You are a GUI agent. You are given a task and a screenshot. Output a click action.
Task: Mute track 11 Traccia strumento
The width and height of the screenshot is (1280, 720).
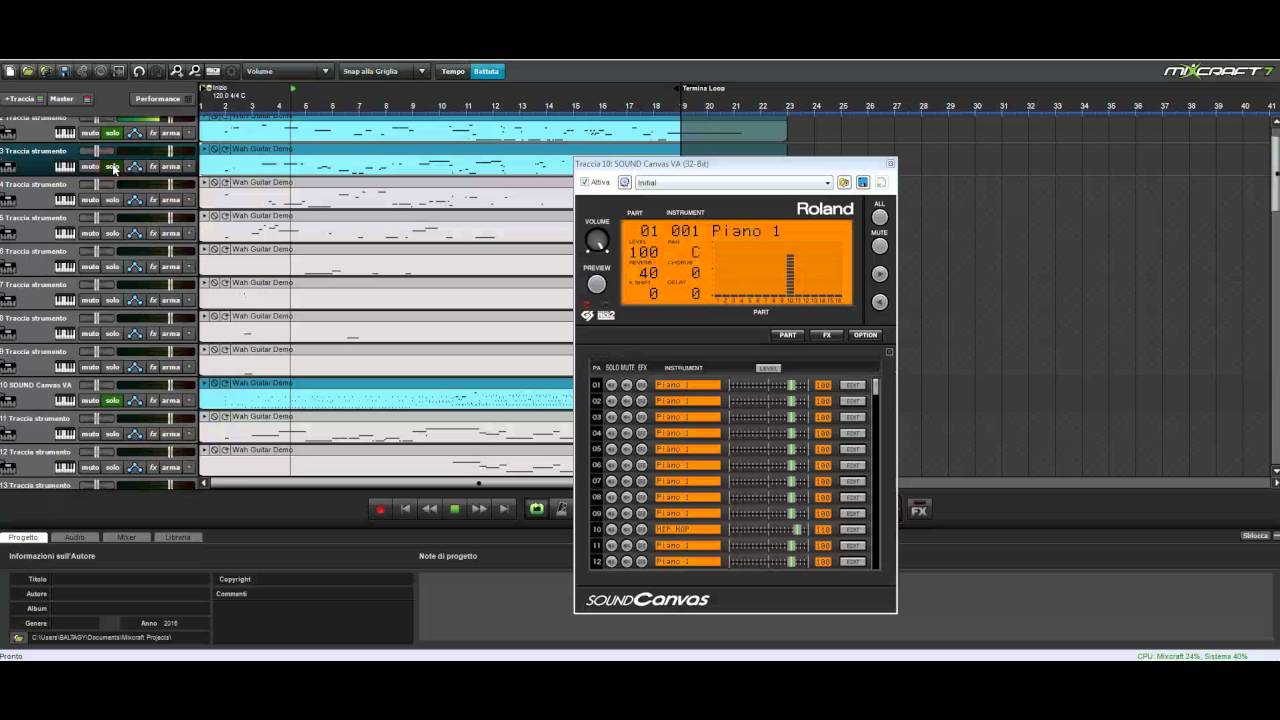click(90, 434)
